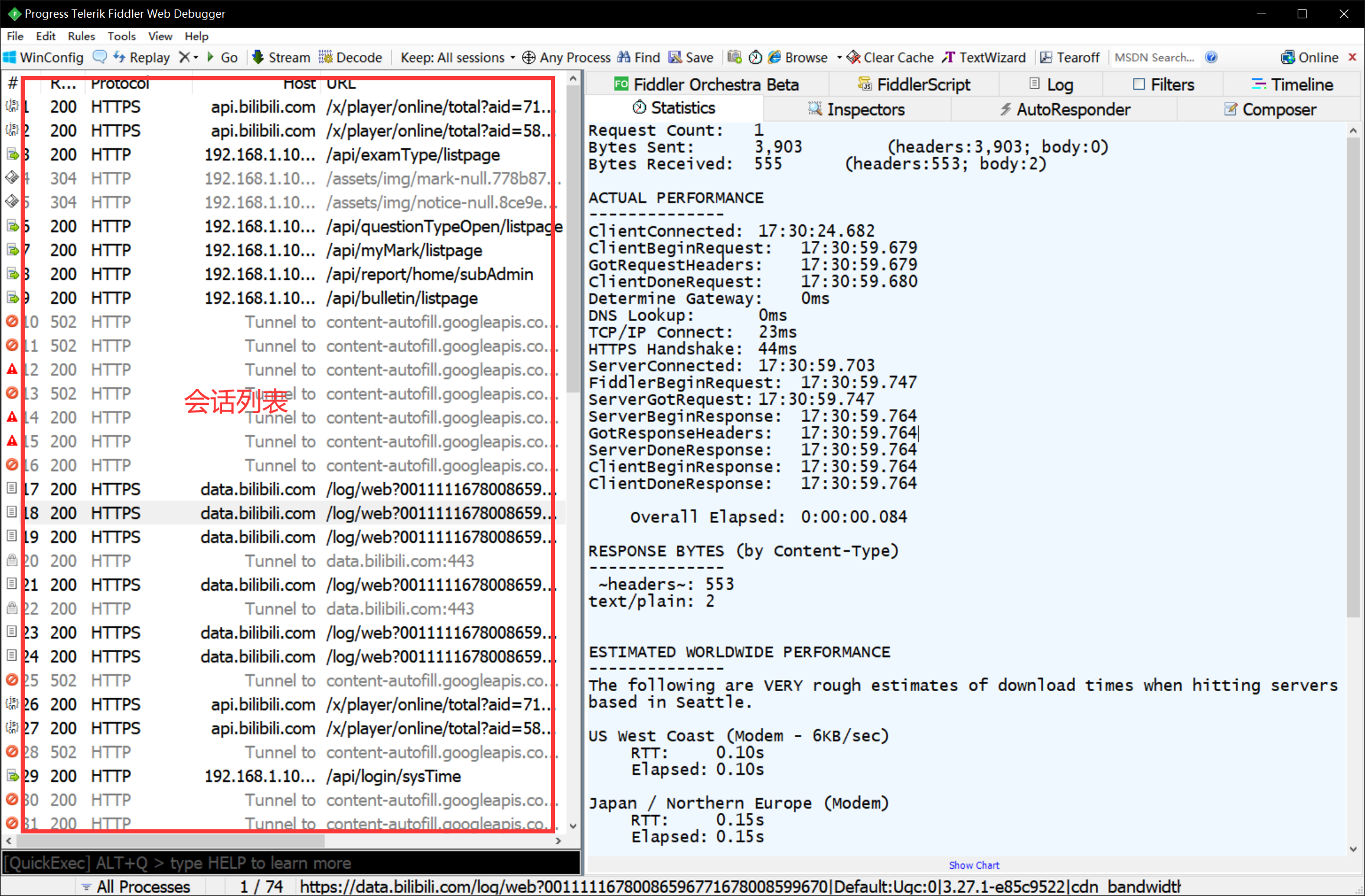Viewport: 1365px width, 896px height.
Task: Expand the Browse dropdown arrow
Action: point(839,58)
